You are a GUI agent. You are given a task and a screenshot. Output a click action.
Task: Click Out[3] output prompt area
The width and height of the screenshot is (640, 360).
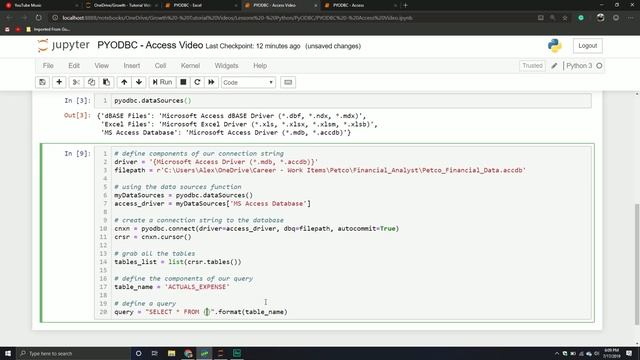[77, 116]
